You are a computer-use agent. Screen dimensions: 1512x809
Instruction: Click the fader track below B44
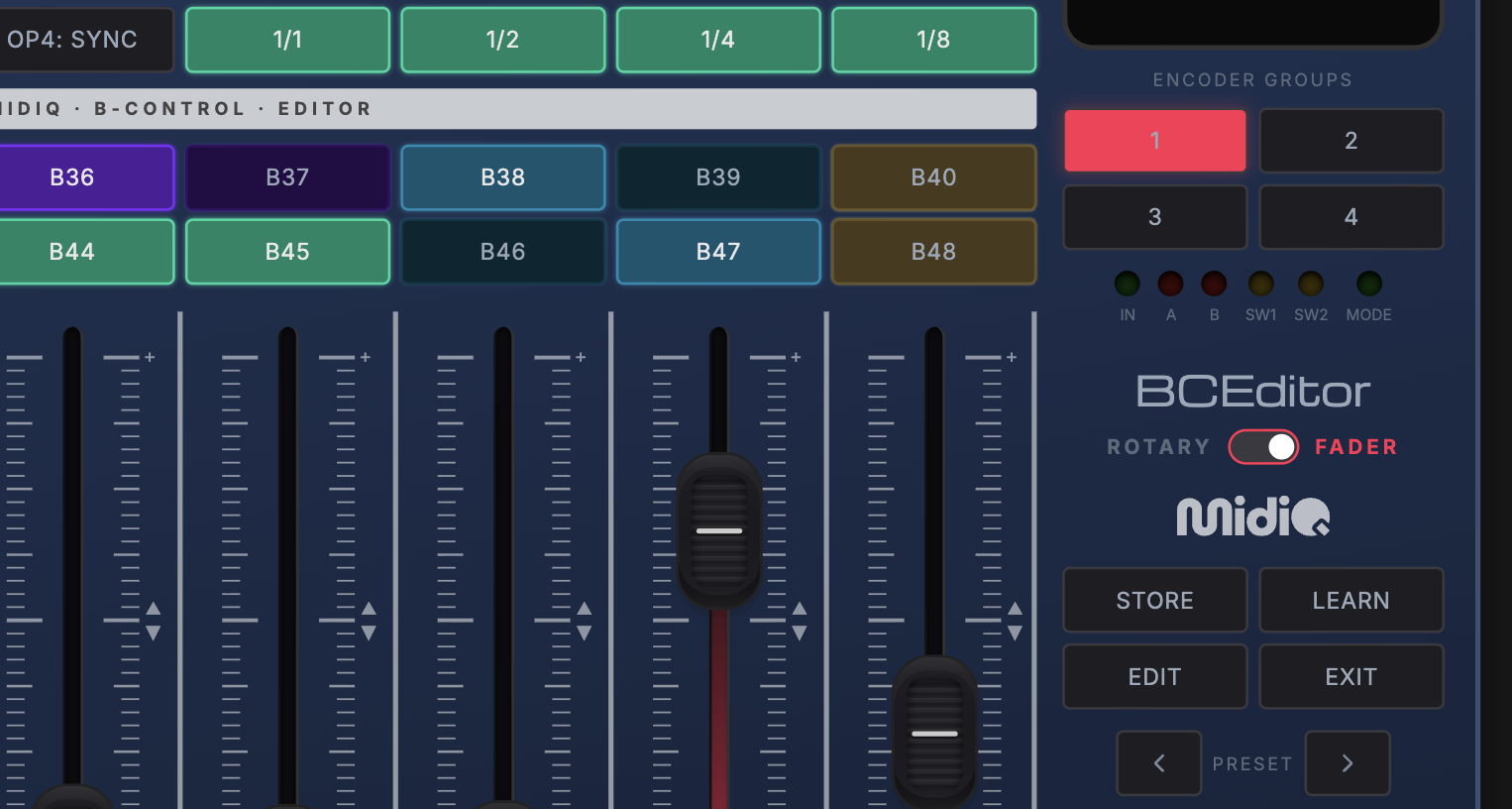[x=72, y=555]
